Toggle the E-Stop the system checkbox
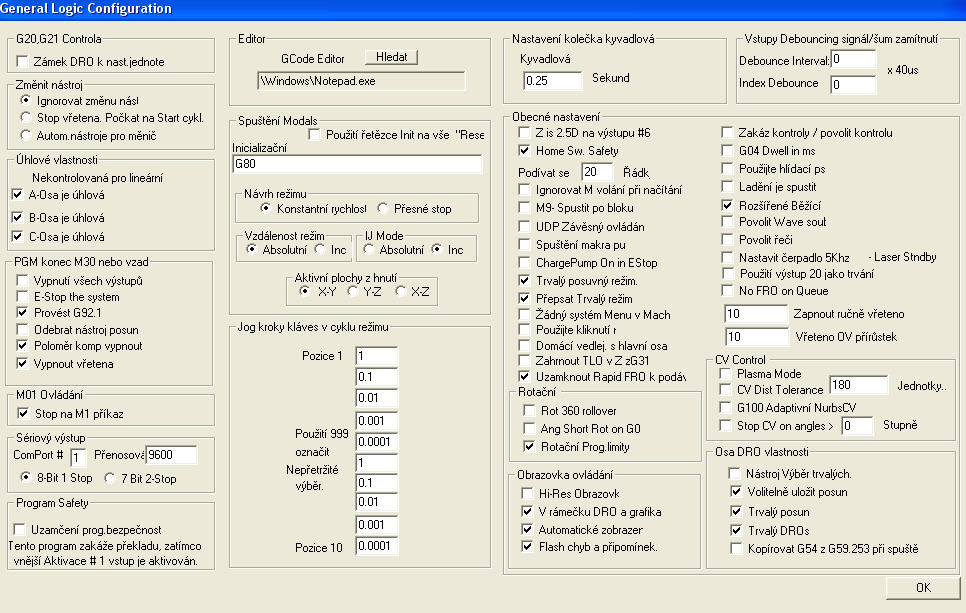The width and height of the screenshot is (966, 613). click(x=23, y=297)
